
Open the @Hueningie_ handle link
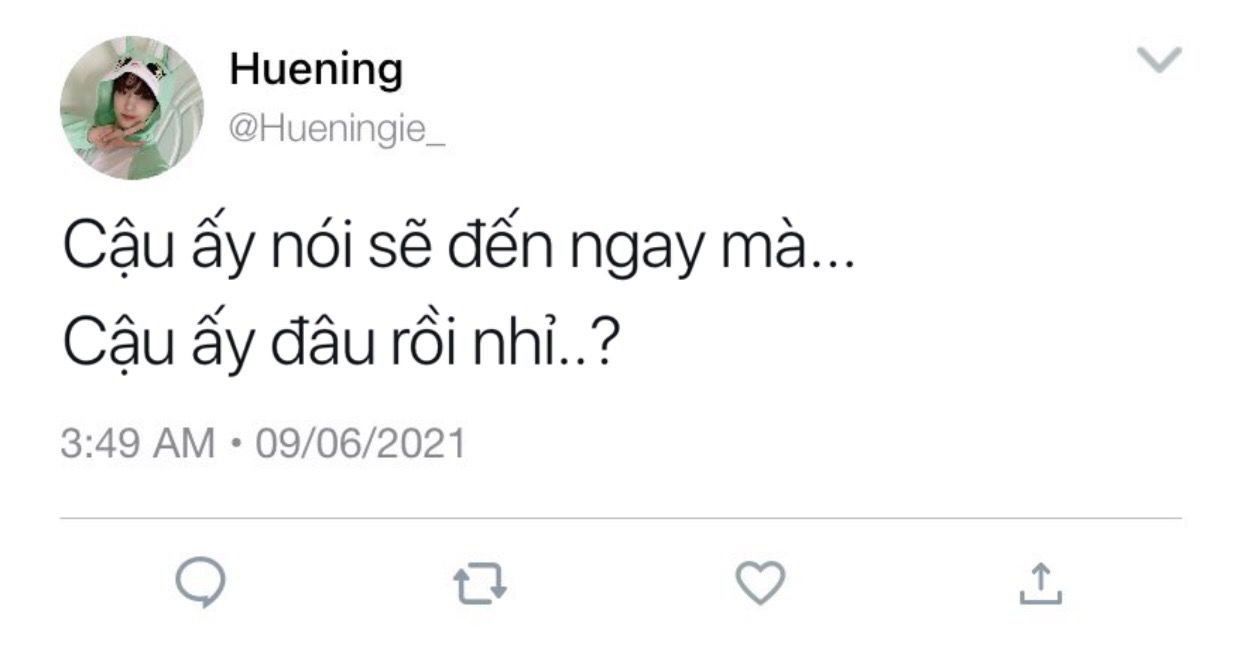pos(338,129)
